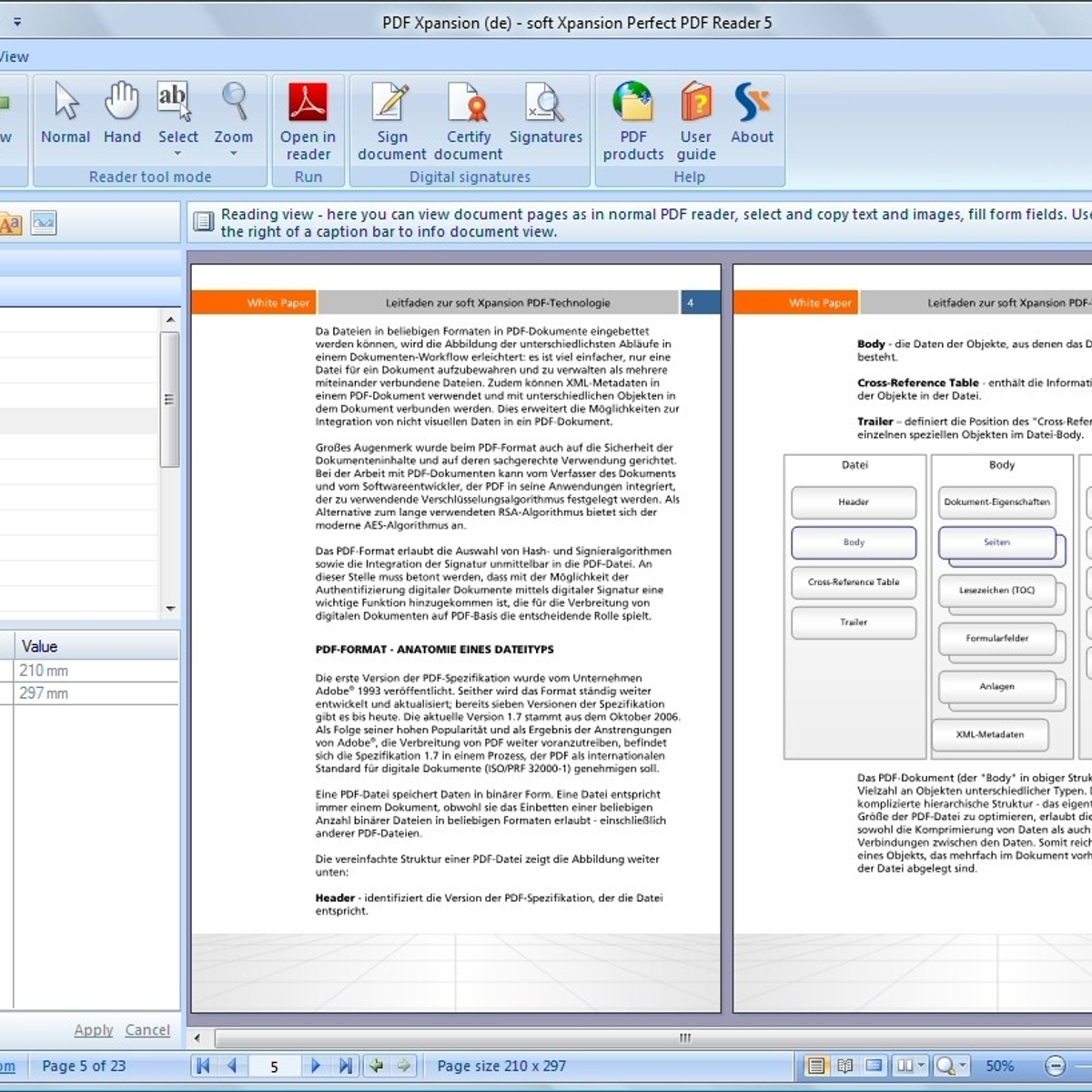Select the Normal cursor tool mode
The width and height of the screenshot is (1092, 1092).
pyautogui.click(x=66, y=114)
